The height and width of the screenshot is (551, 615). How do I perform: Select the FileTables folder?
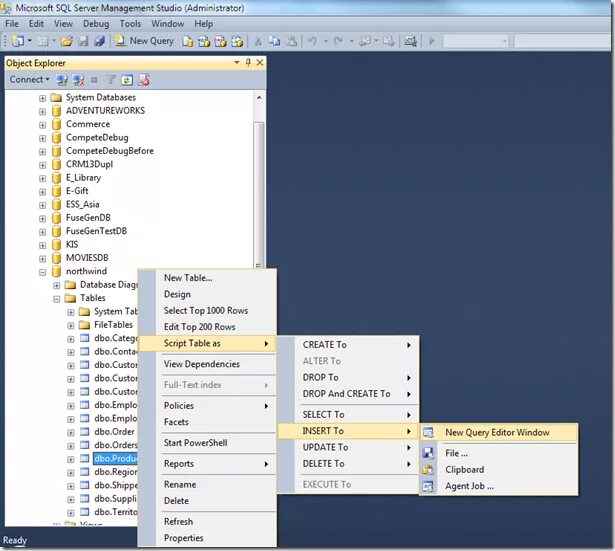113,325
